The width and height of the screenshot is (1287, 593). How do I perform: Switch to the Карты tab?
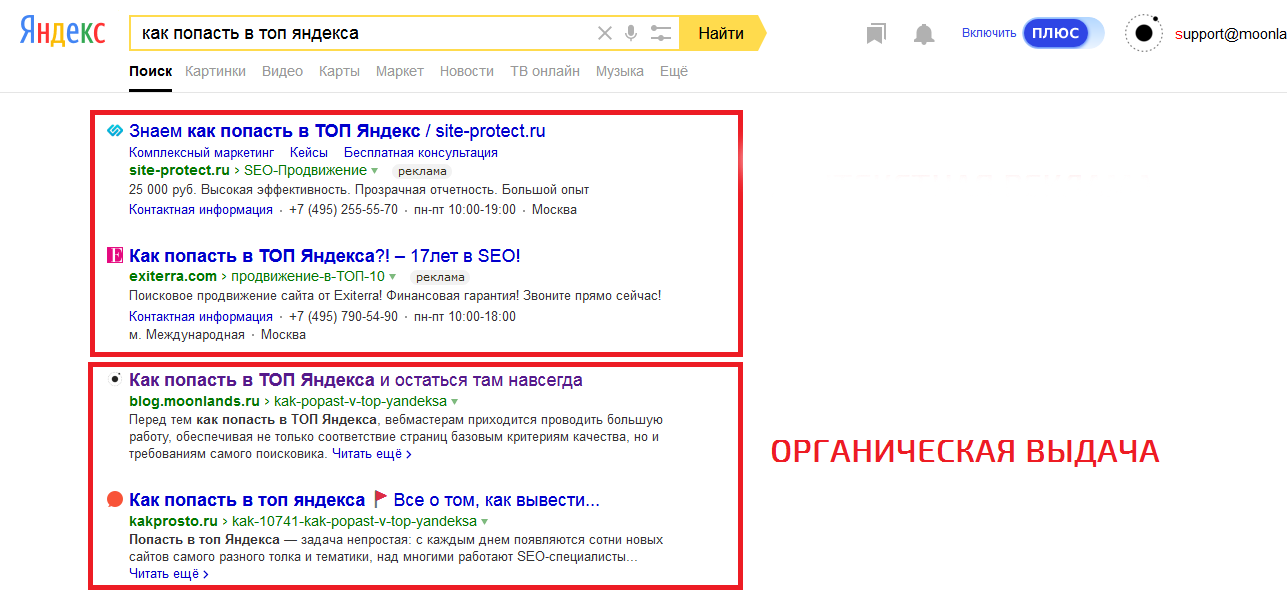[x=339, y=71]
